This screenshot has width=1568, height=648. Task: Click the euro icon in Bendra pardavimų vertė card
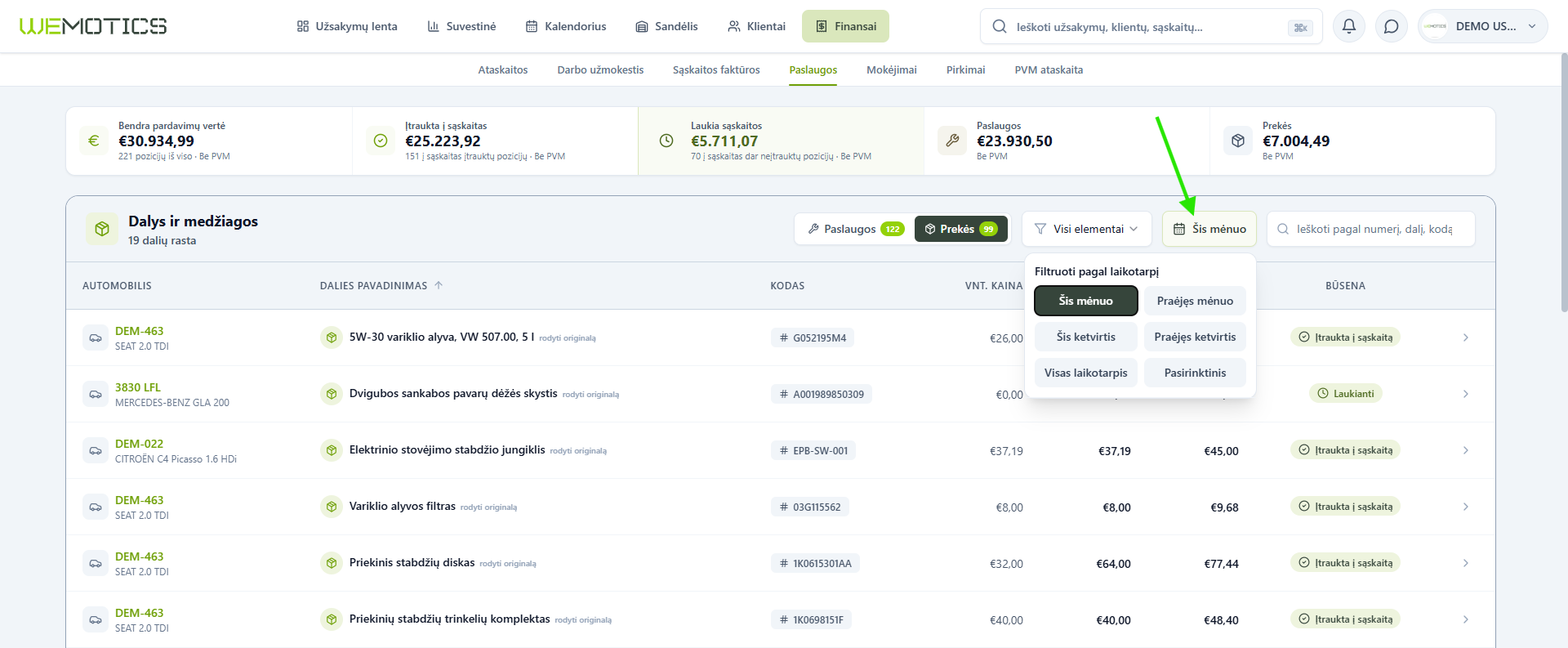[94, 141]
